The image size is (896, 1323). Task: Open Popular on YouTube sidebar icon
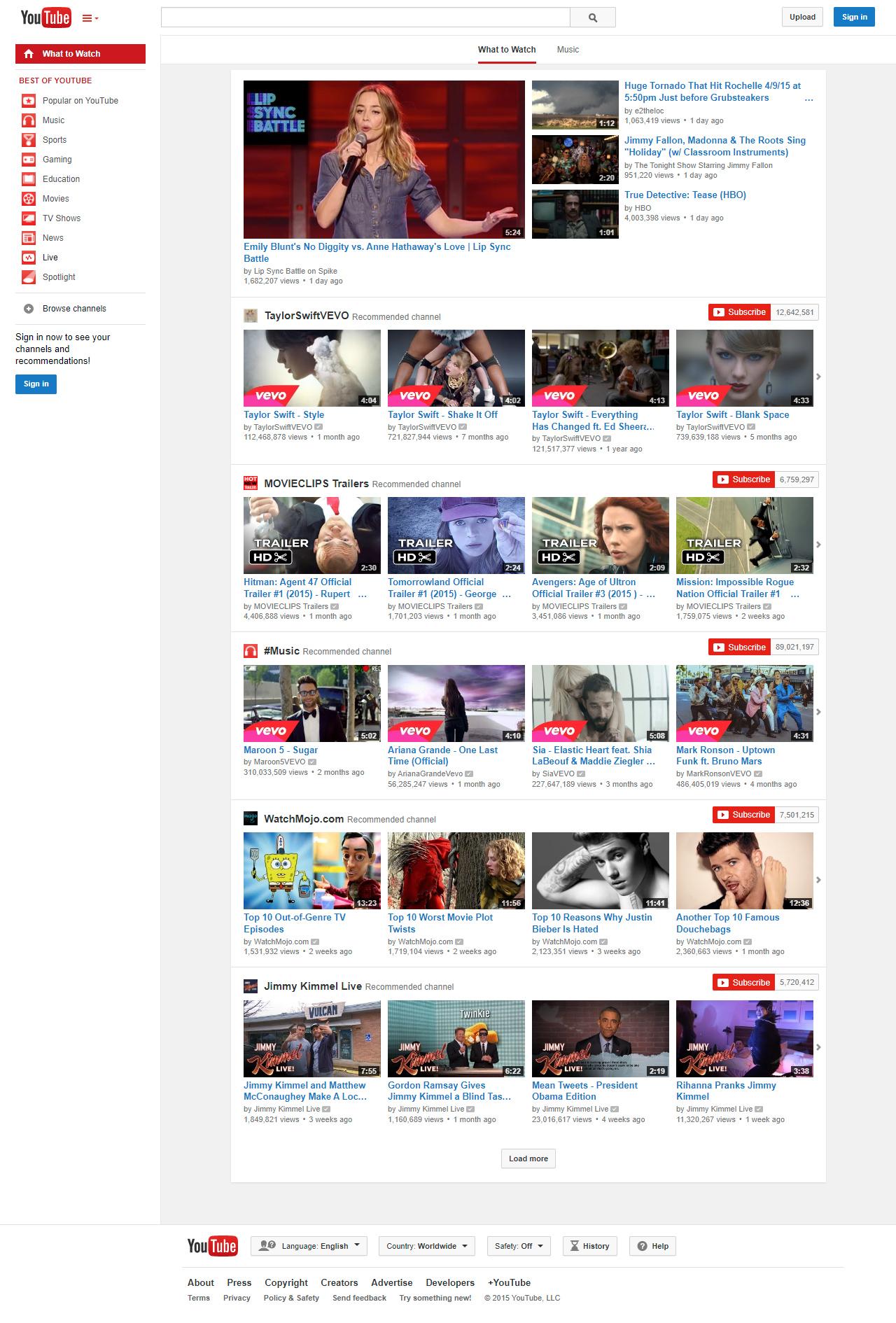29,101
